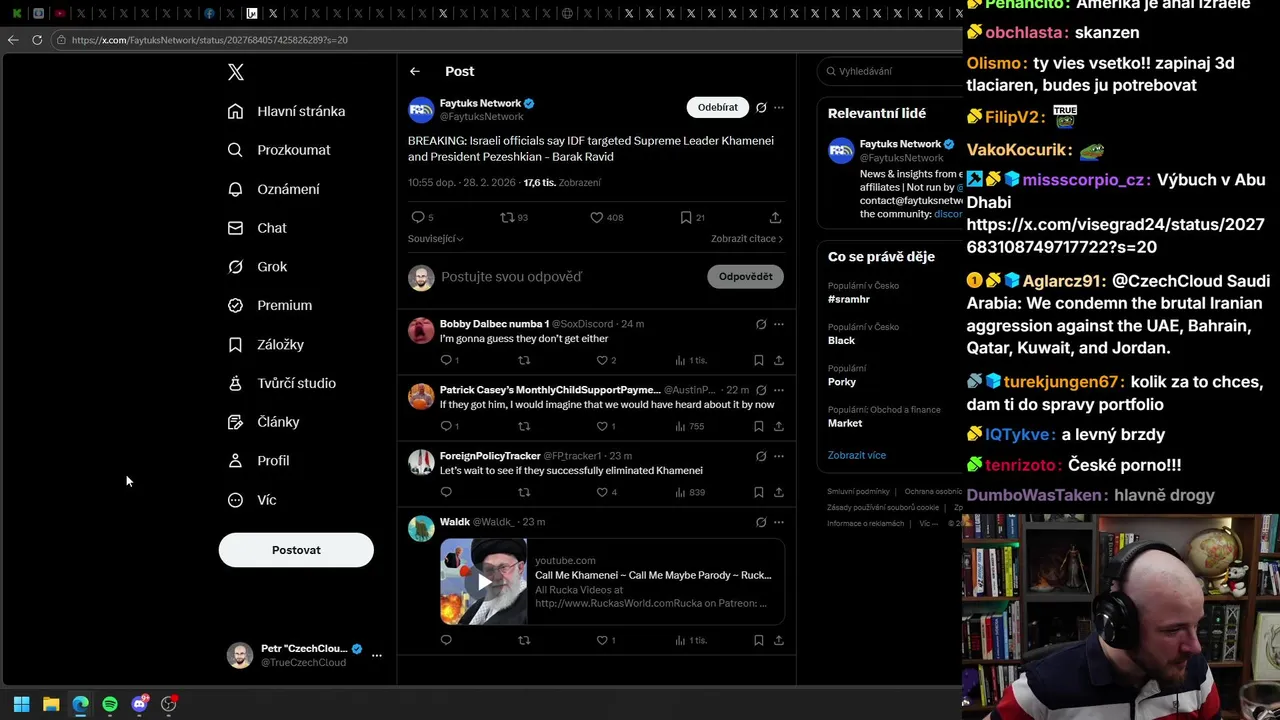Like ForeignPolicyTracker's reply
The image size is (1280, 720).
tap(602, 492)
